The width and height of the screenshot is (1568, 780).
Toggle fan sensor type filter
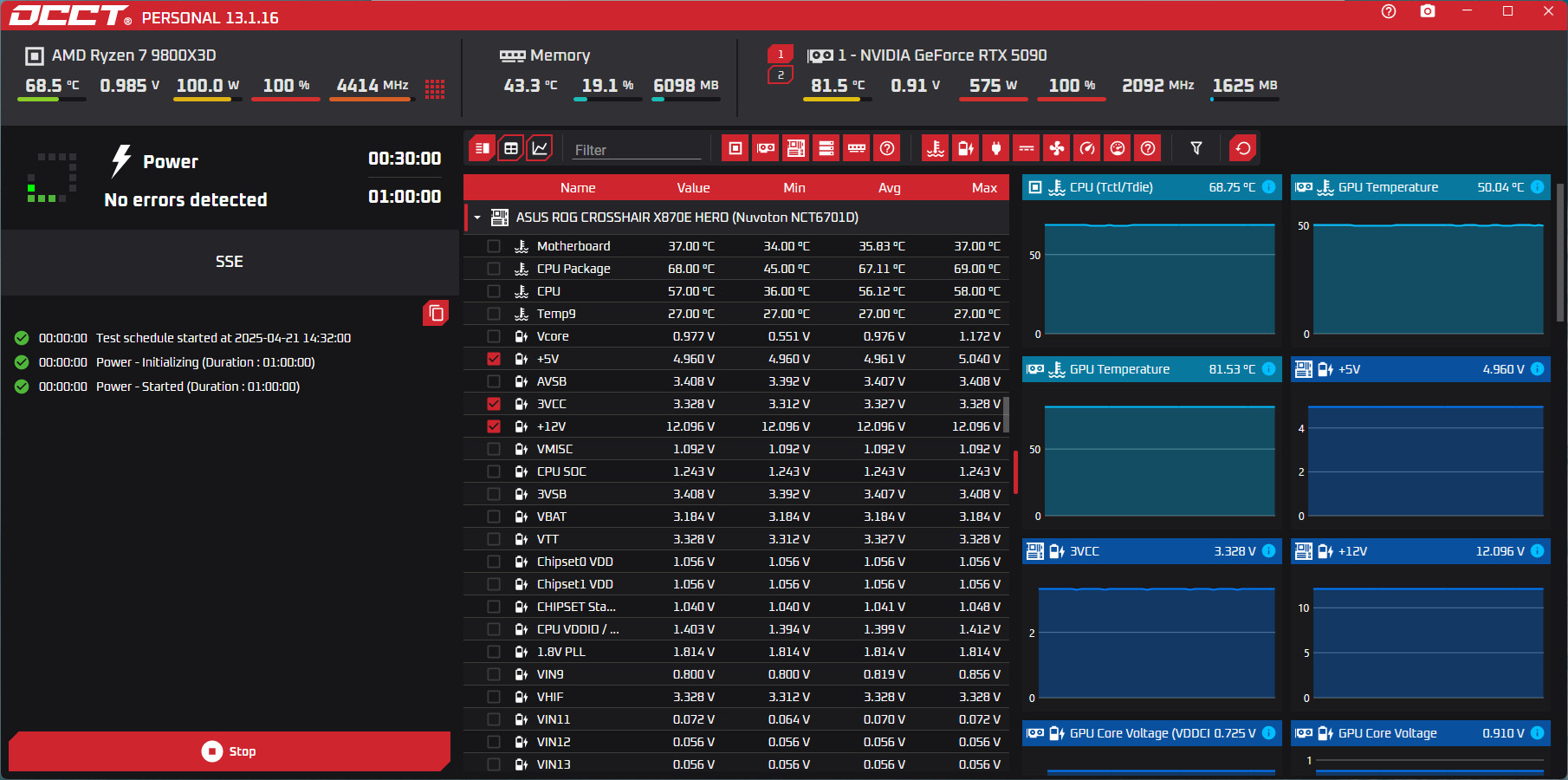1057,148
